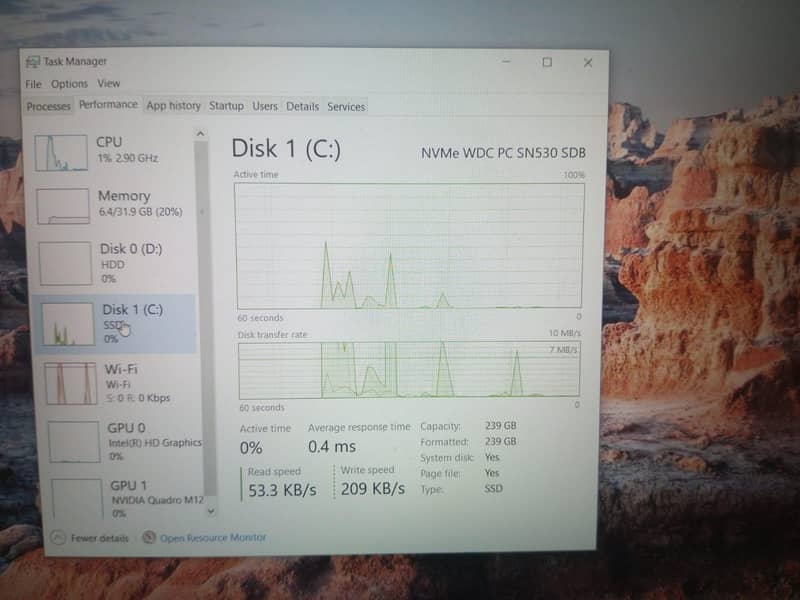Click the Resource Monitor icon
Screen dimensions: 800x600
click(x=149, y=537)
